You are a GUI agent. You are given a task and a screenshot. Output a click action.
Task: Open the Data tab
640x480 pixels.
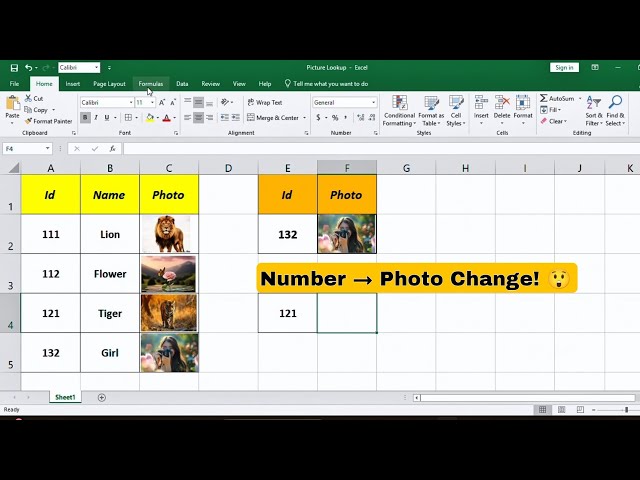coord(182,84)
